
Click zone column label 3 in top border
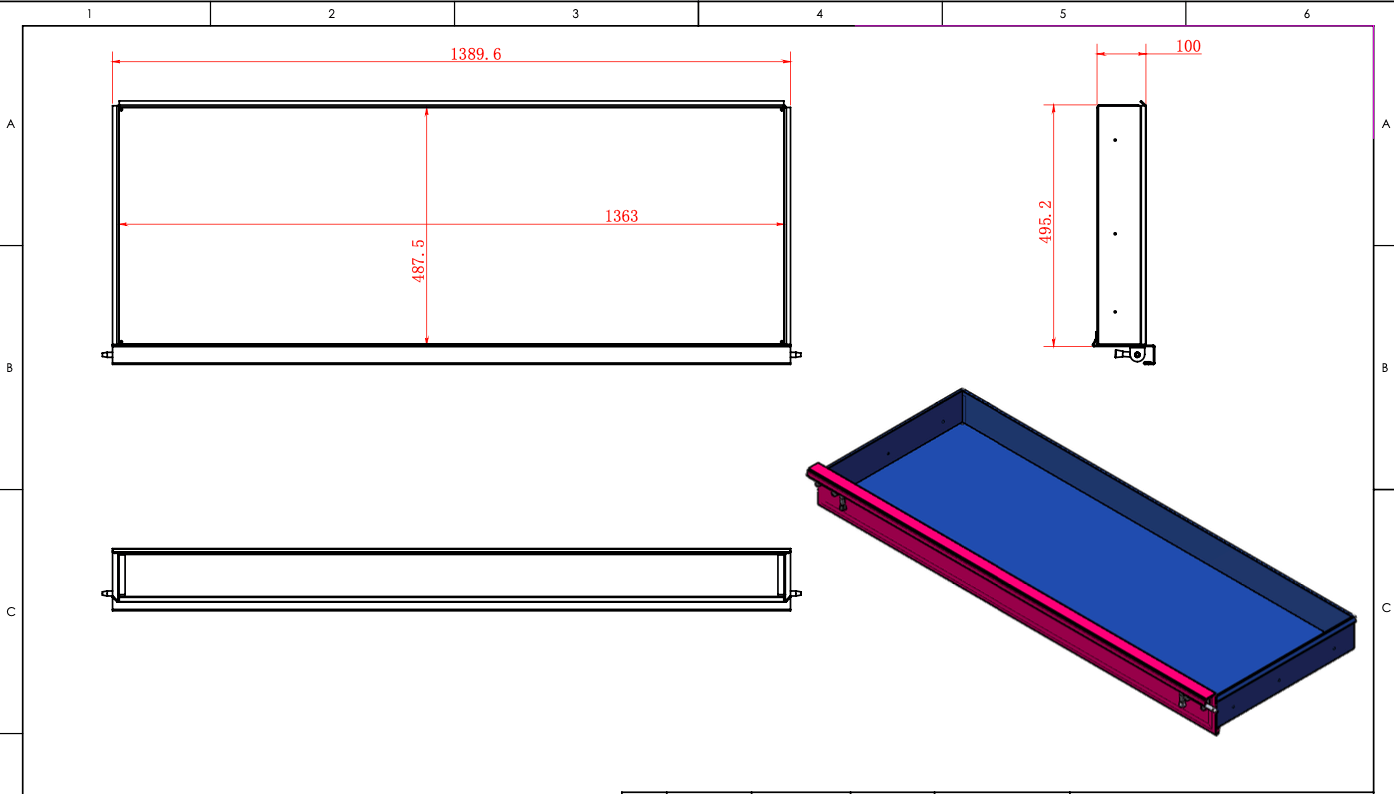pos(575,13)
